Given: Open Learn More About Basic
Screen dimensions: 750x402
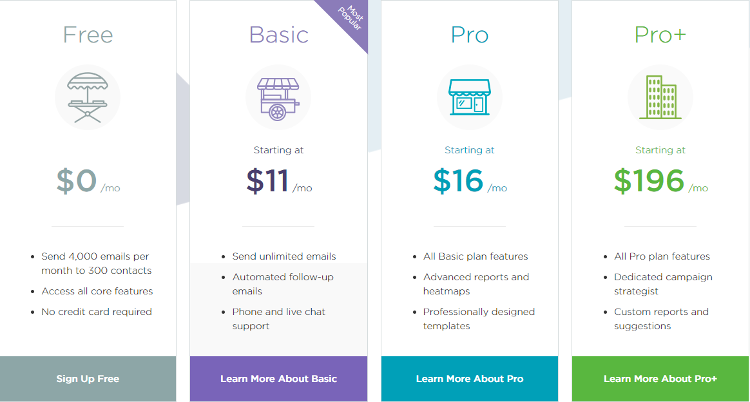Looking at the screenshot, I should pos(278,379).
